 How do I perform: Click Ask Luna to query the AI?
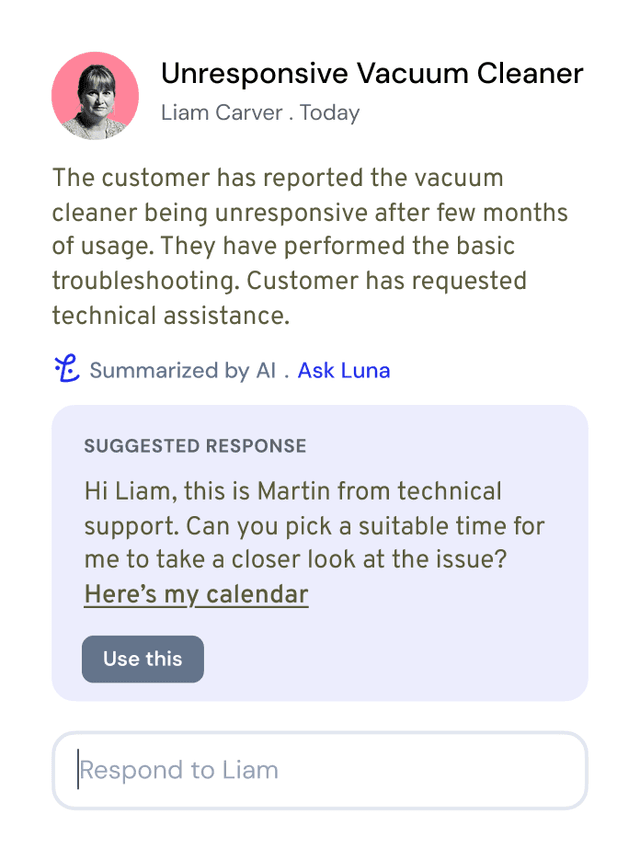coord(343,370)
